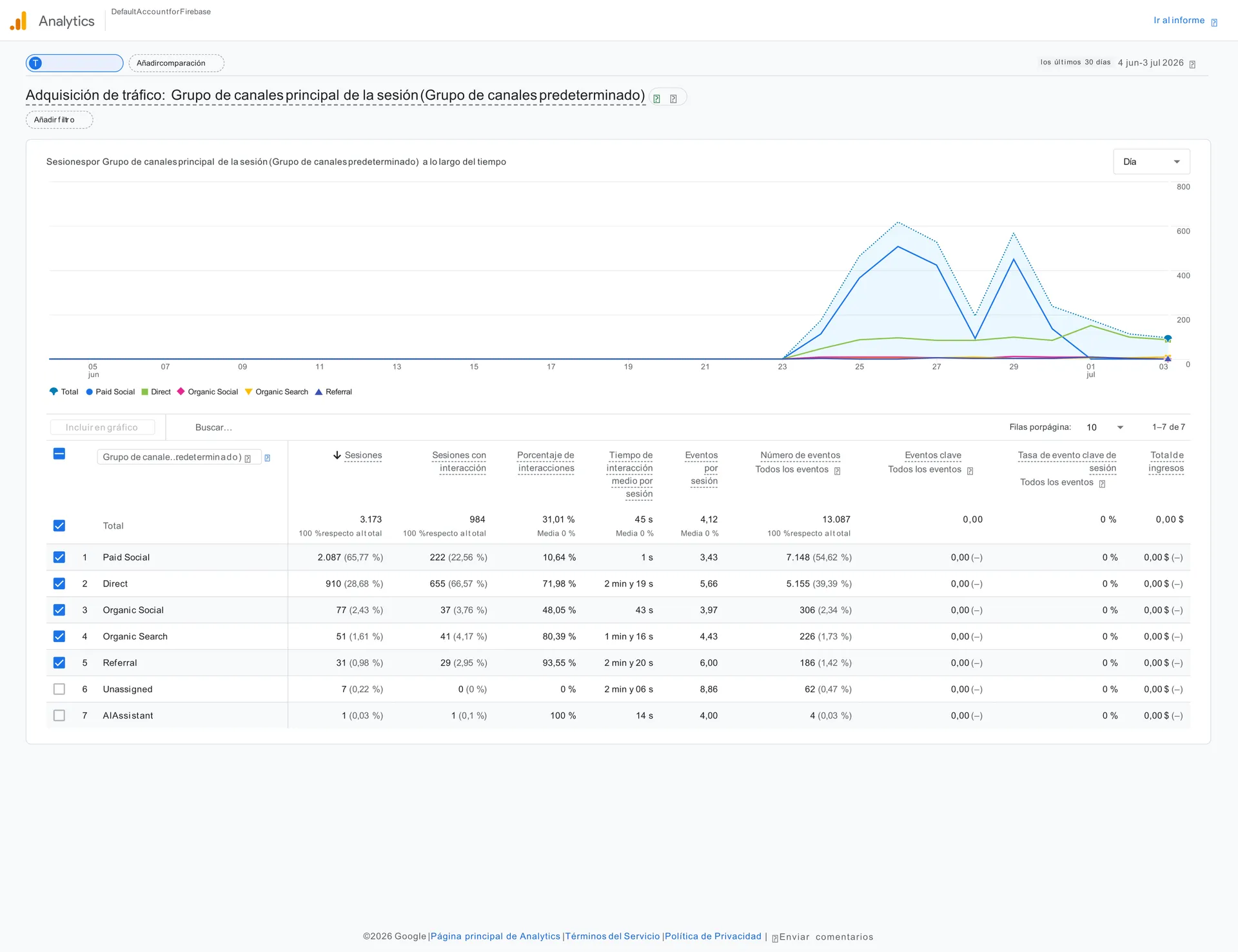Sort by Total de ingresos column
The width and height of the screenshot is (1238, 952).
pyautogui.click(x=1166, y=461)
